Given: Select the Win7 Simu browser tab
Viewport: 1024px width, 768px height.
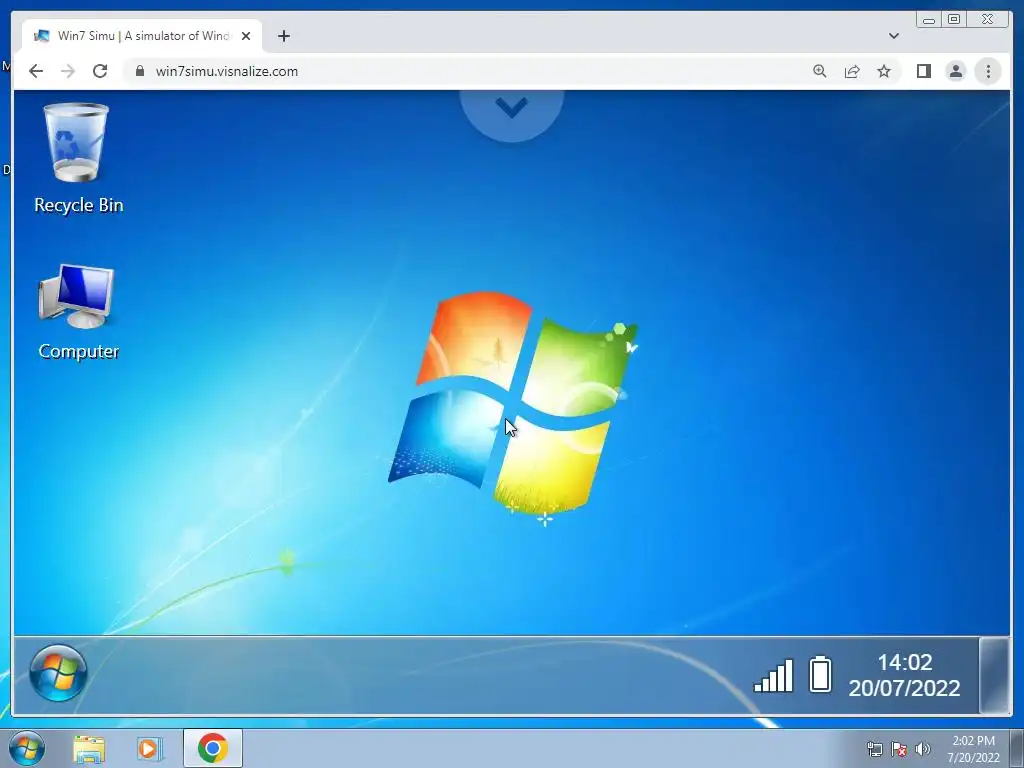Looking at the screenshot, I should pos(142,36).
